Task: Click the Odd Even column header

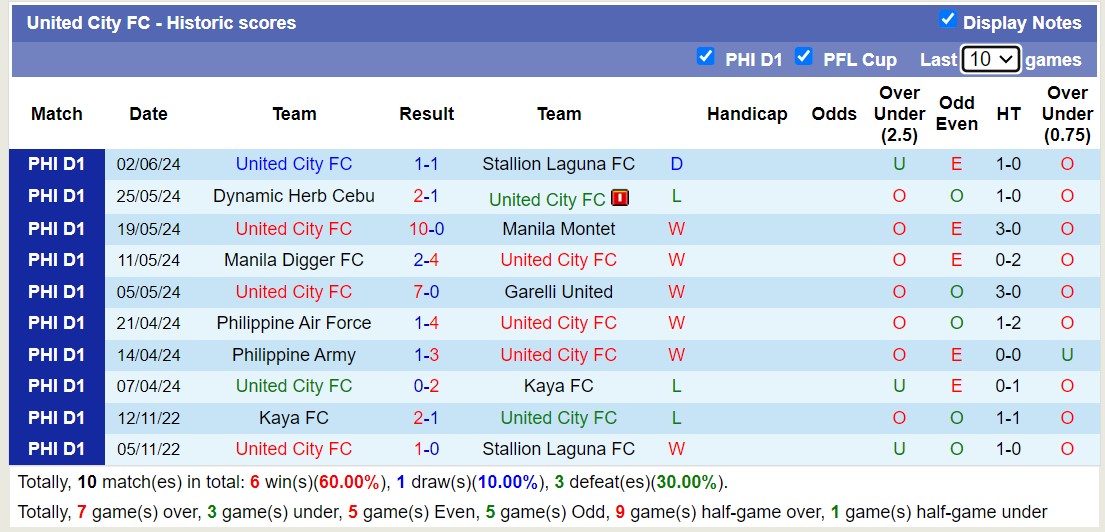Action: coord(957,114)
